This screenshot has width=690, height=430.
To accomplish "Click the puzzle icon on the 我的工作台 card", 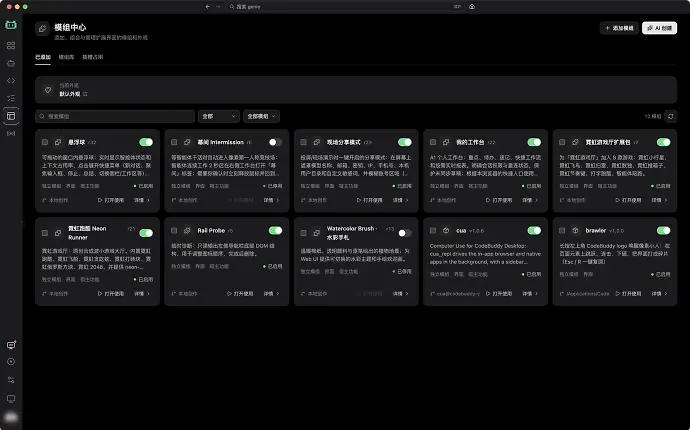I will pyautogui.click(x=446, y=142).
